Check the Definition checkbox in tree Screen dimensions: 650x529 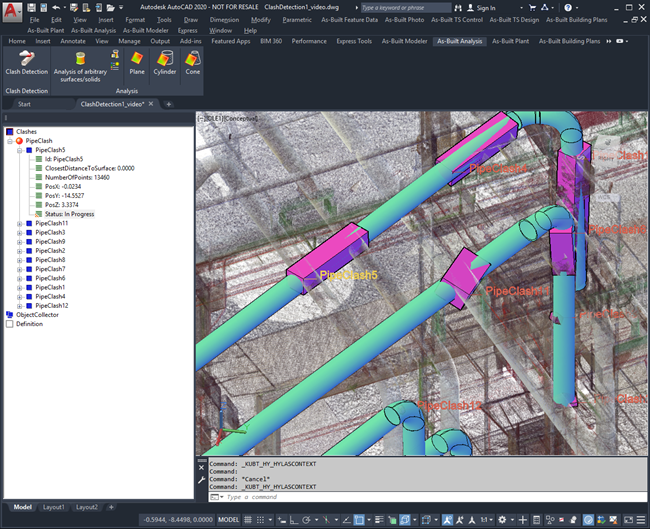(x=10, y=324)
